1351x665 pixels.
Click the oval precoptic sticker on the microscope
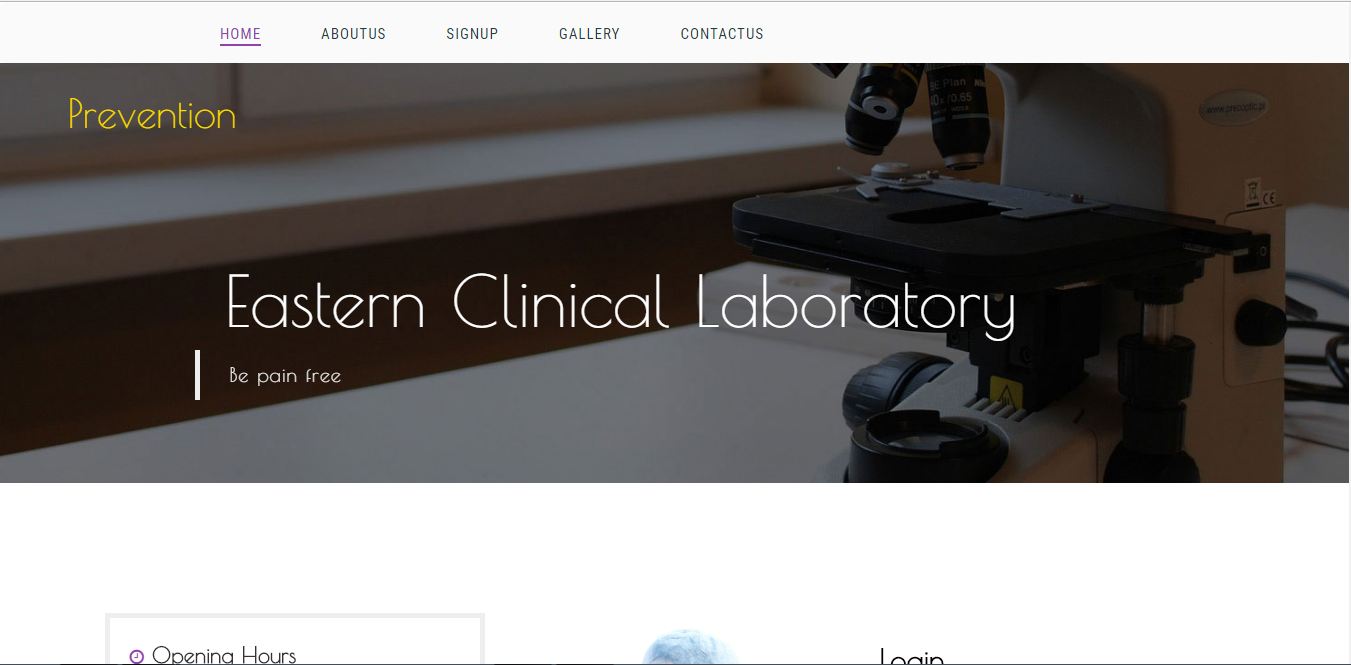(x=1233, y=108)
